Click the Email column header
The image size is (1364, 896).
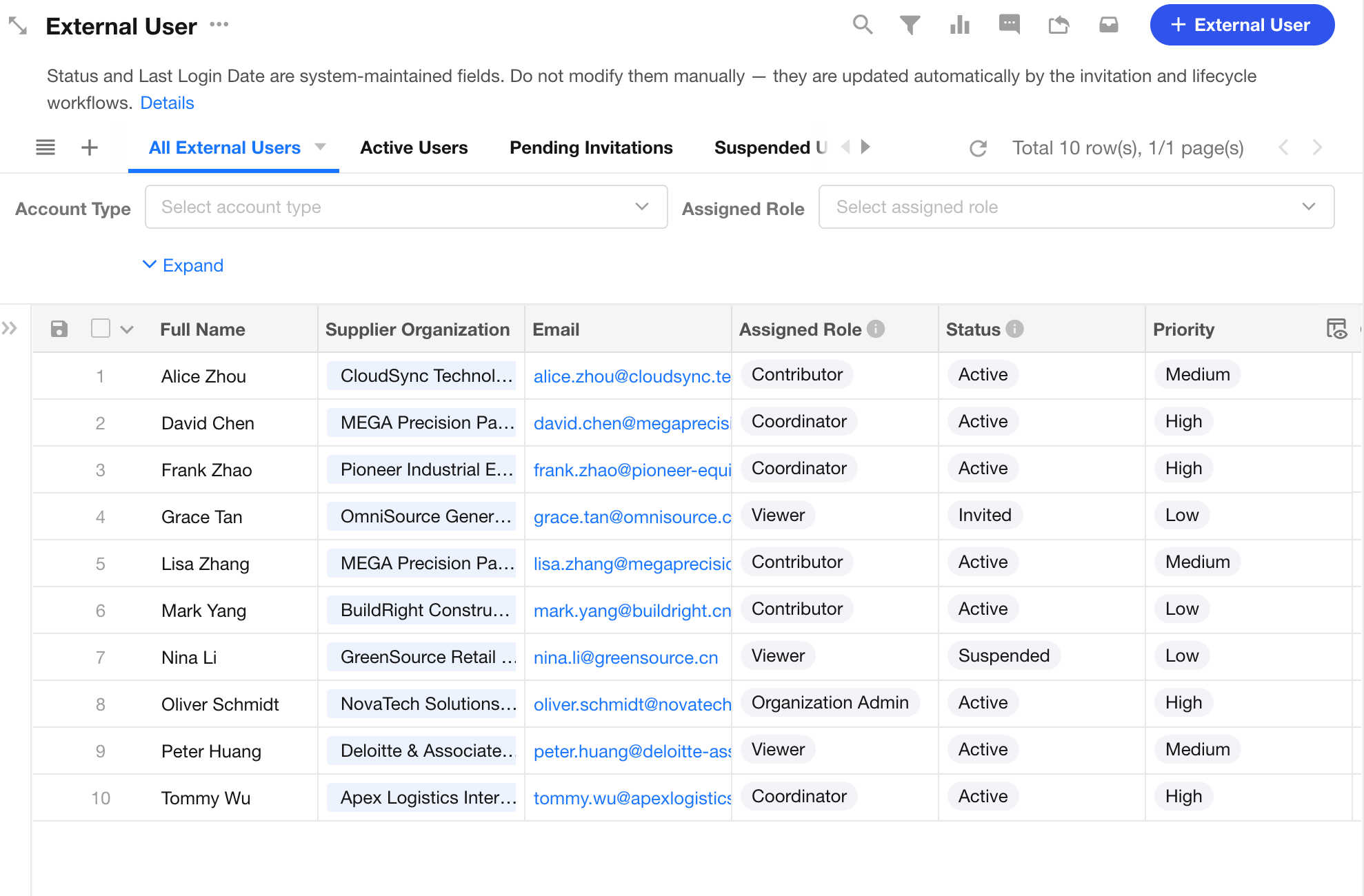[556, 329]
